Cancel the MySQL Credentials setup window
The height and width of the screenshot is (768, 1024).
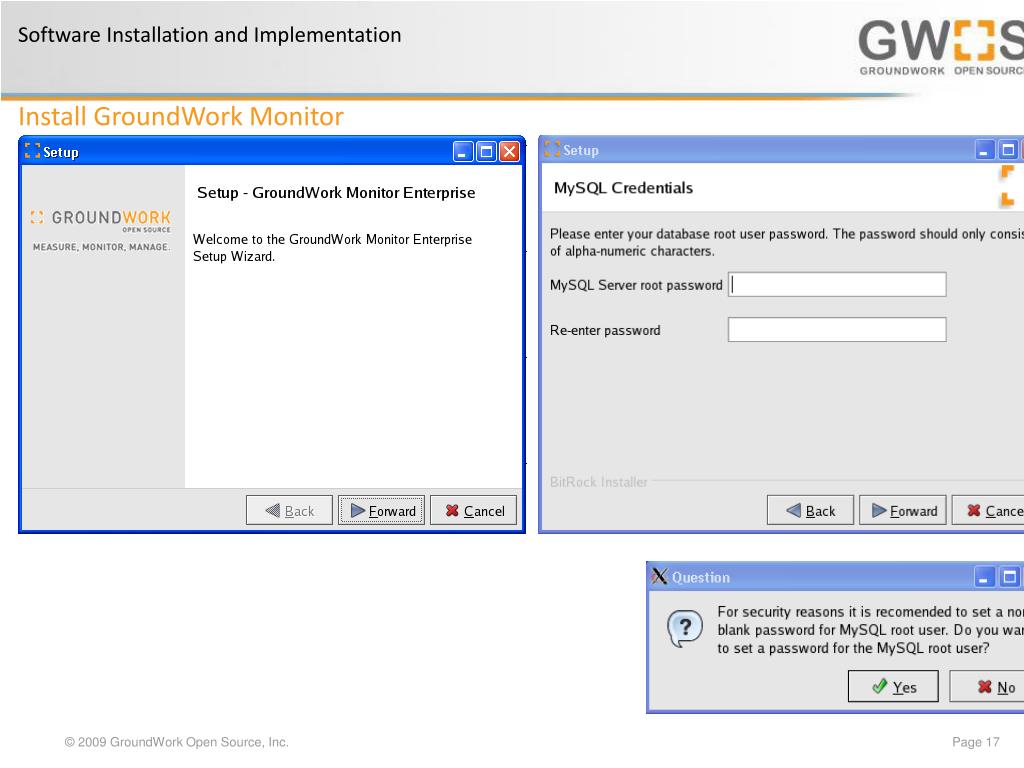coord(988,510)
